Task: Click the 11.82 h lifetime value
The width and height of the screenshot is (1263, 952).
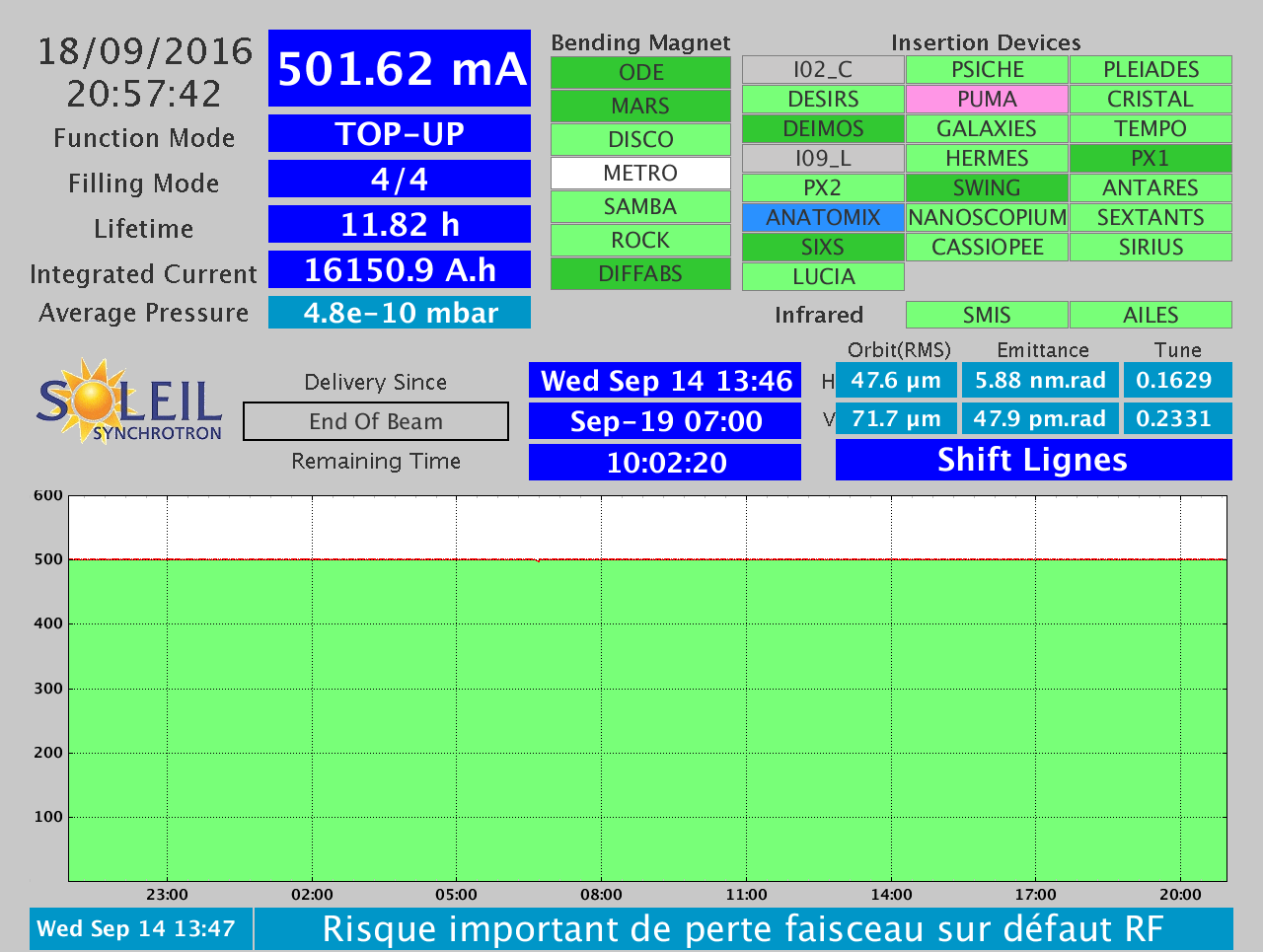Action: click(x=400, y=224)
